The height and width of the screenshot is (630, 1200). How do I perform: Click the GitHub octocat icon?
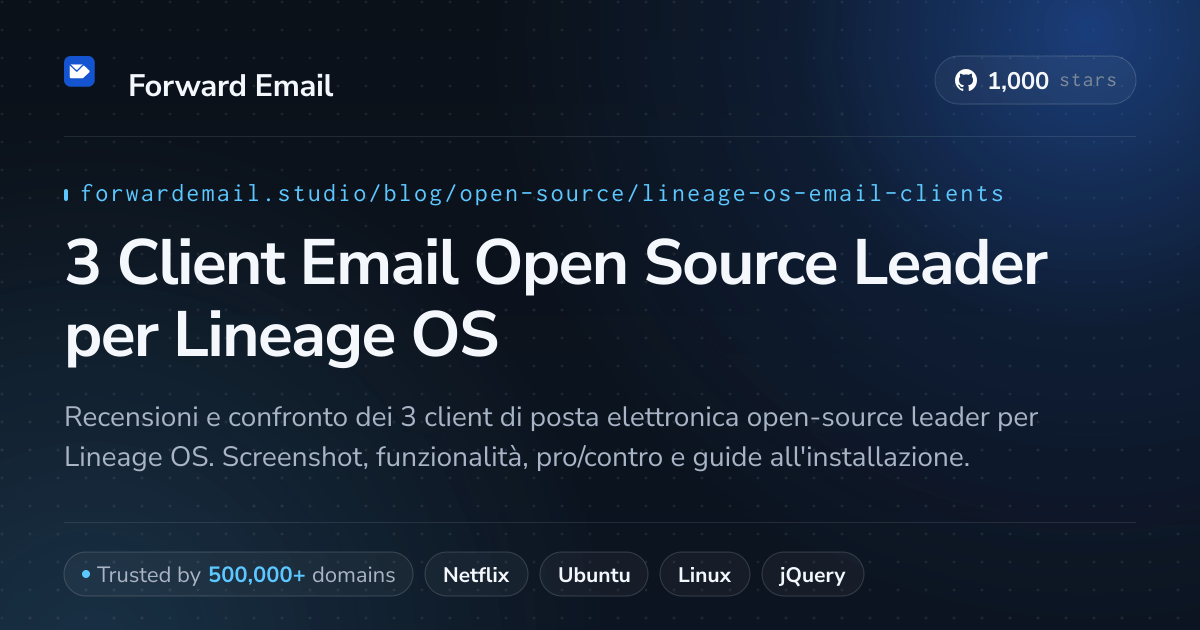[x=965, y=81]
